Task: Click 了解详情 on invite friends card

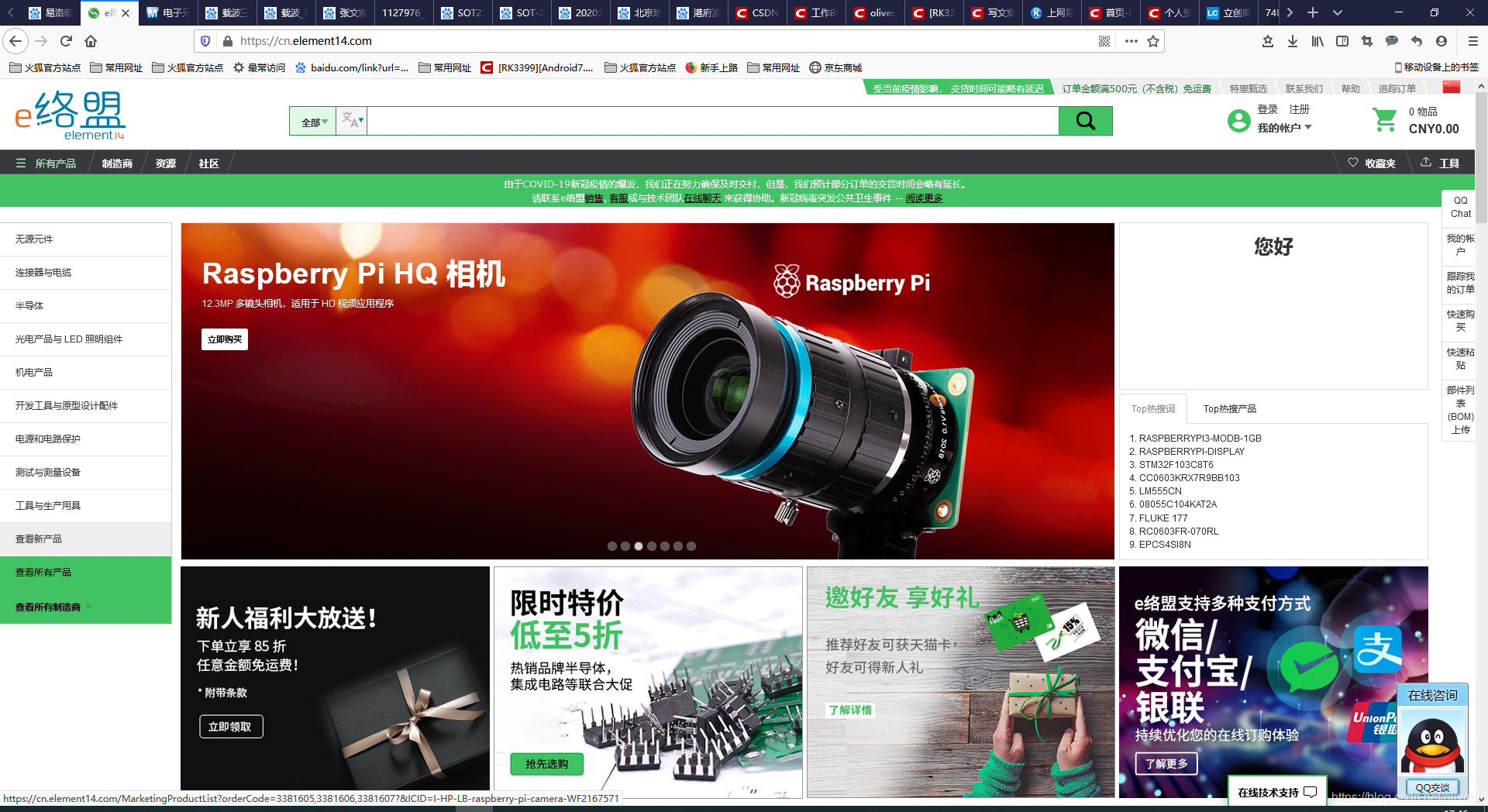Action: (850, 710)
